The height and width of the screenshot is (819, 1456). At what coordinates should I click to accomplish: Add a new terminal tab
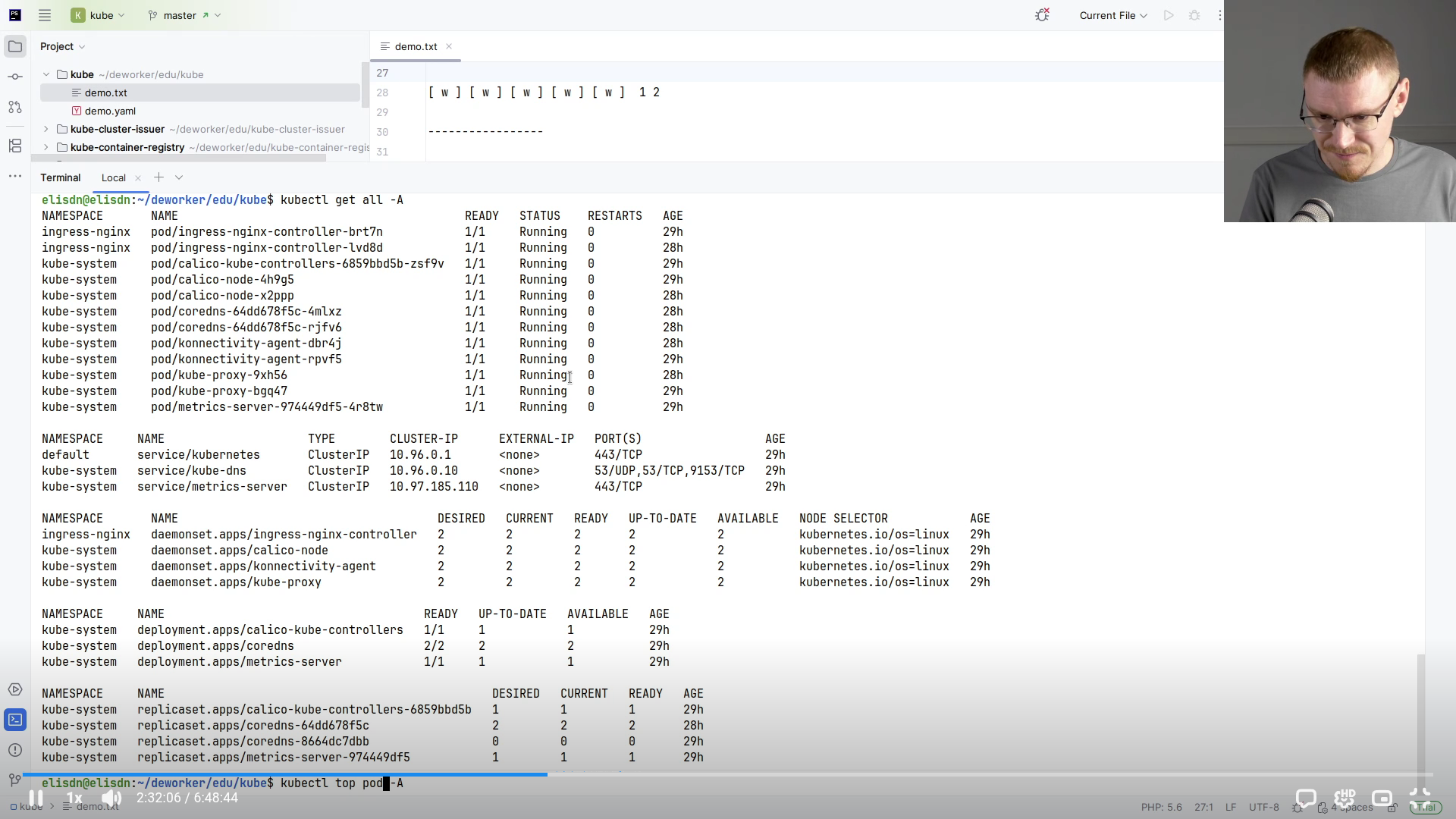click(158, 177)
